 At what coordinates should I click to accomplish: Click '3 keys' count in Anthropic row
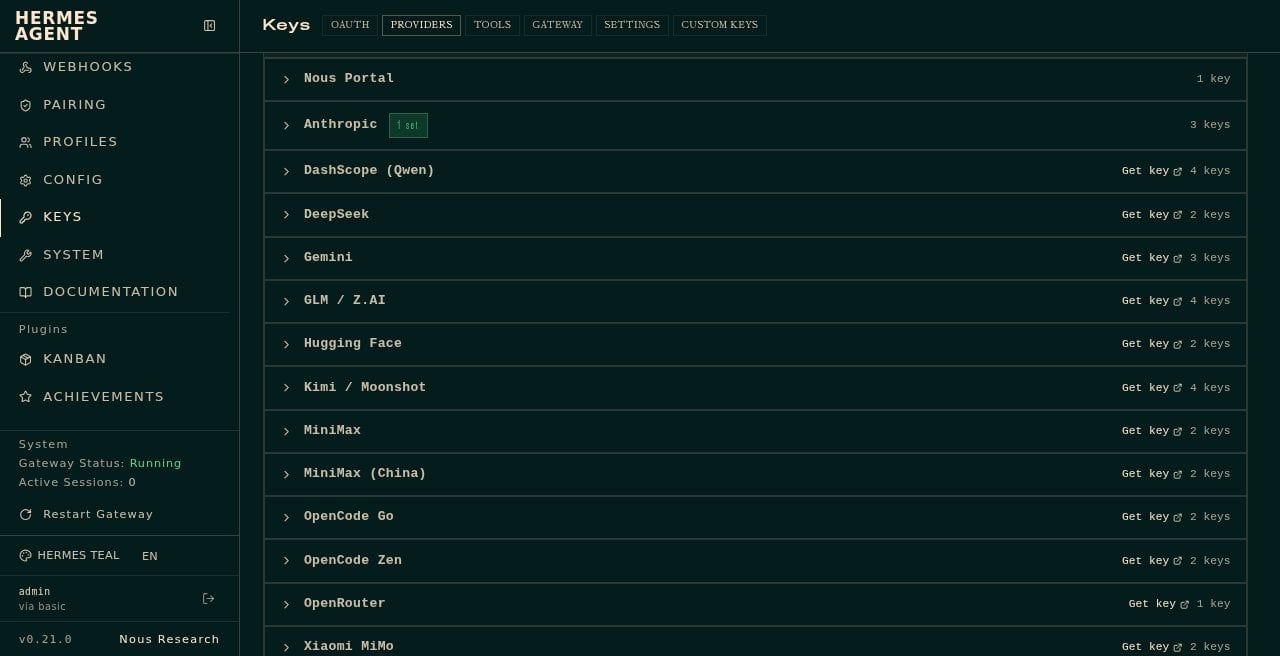(1210, 125)
